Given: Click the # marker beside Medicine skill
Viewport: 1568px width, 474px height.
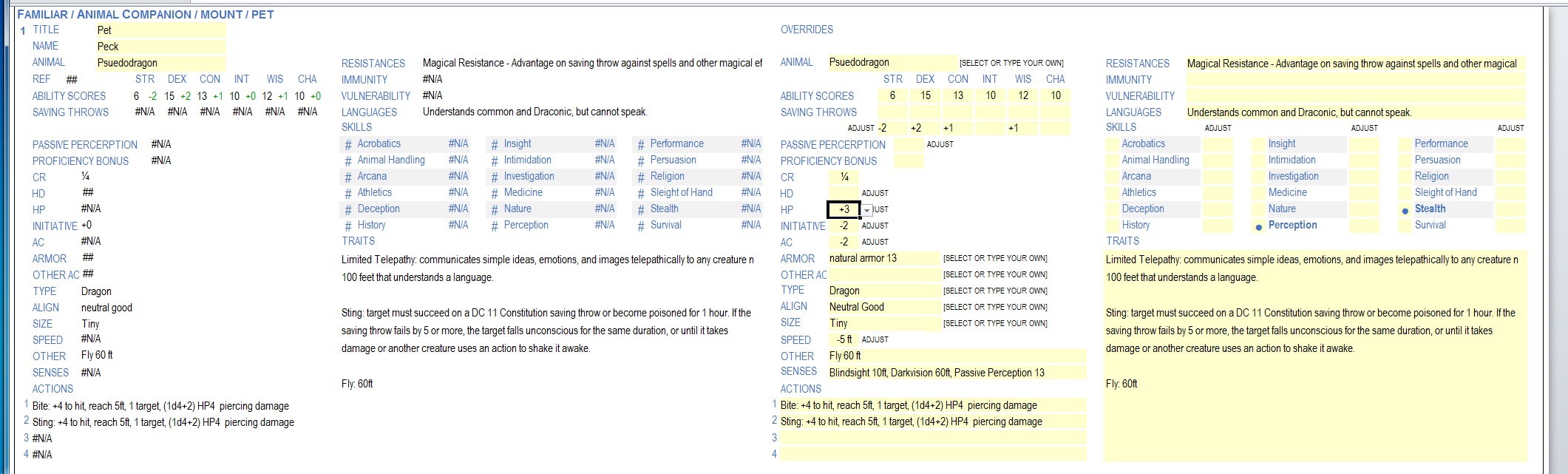Looking at the screenshot, I should (494, 194).
